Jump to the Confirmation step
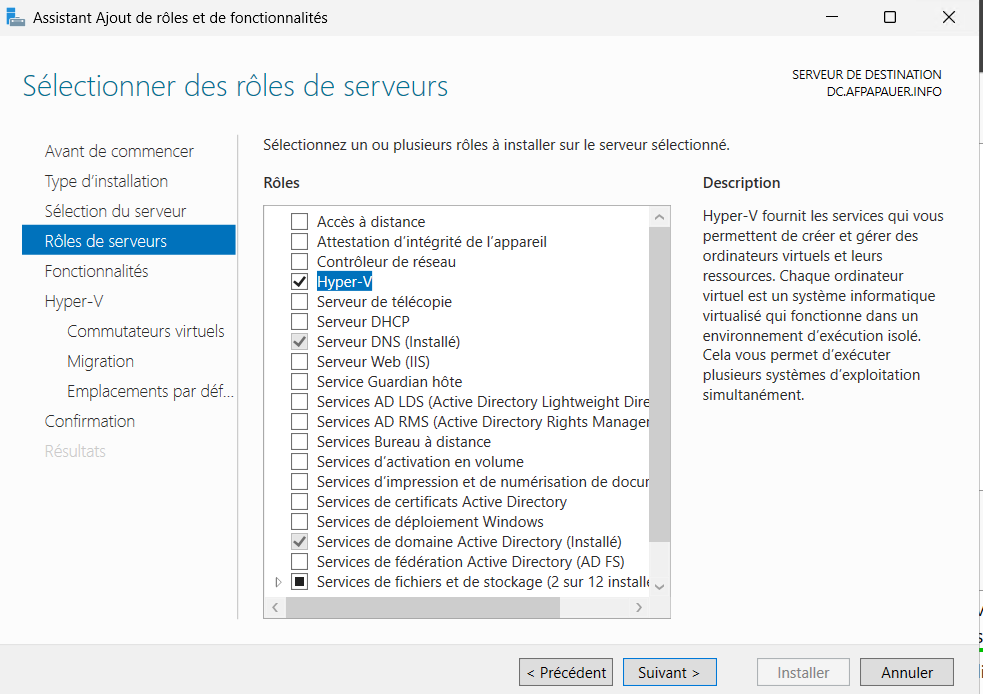The height and width of the screenshot is (694, 983). pyautogui.click(x=89, y=421)
